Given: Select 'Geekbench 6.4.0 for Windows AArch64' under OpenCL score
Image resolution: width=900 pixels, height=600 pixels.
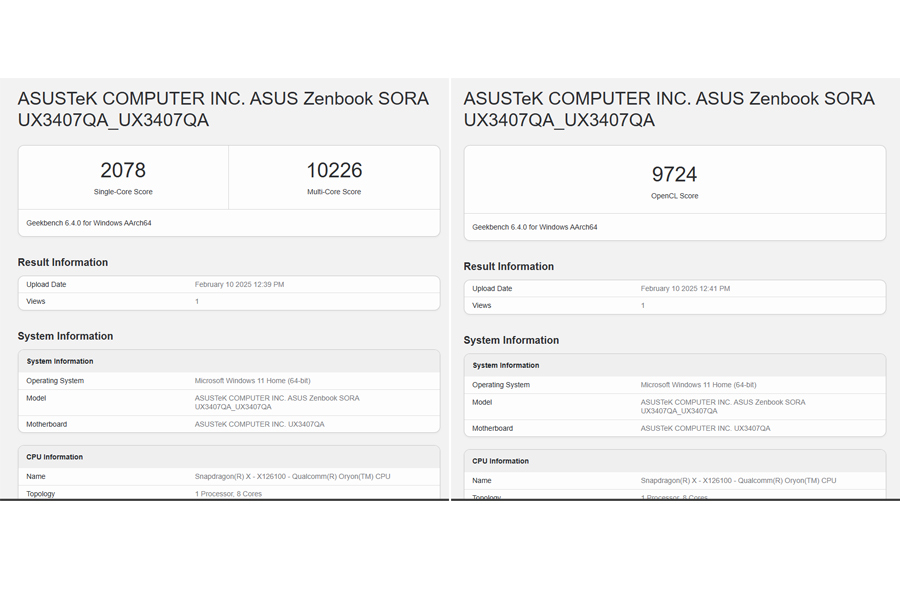Looking at the screenshot, I should [x=535, y=227].
